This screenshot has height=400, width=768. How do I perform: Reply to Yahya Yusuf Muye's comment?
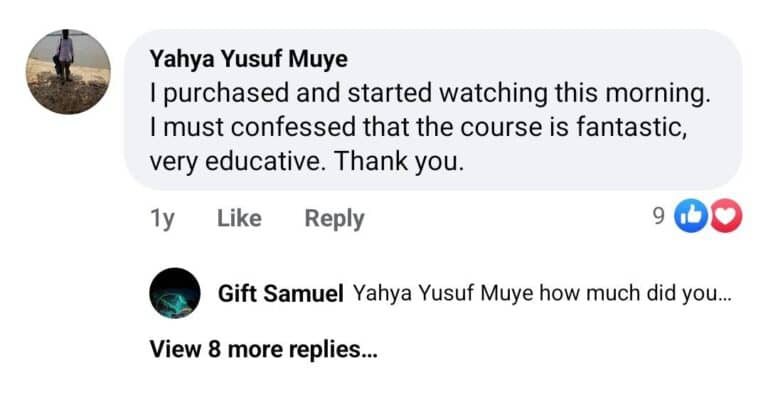pos(334,218)
